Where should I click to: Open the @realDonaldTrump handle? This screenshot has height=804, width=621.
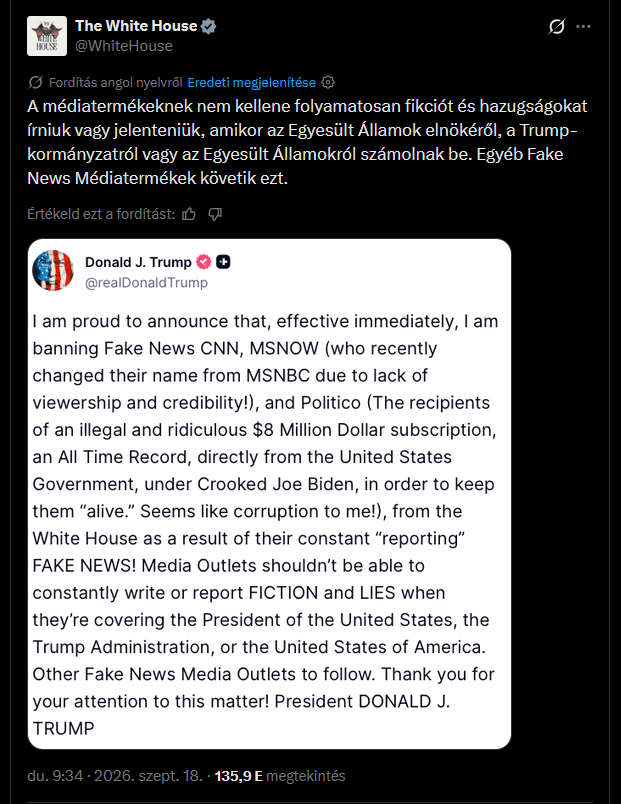click(x=146, y=283)
